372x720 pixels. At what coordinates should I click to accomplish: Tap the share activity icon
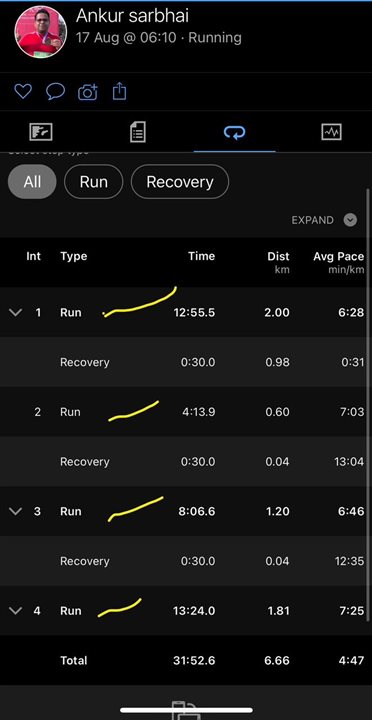[x=119, y=91]
